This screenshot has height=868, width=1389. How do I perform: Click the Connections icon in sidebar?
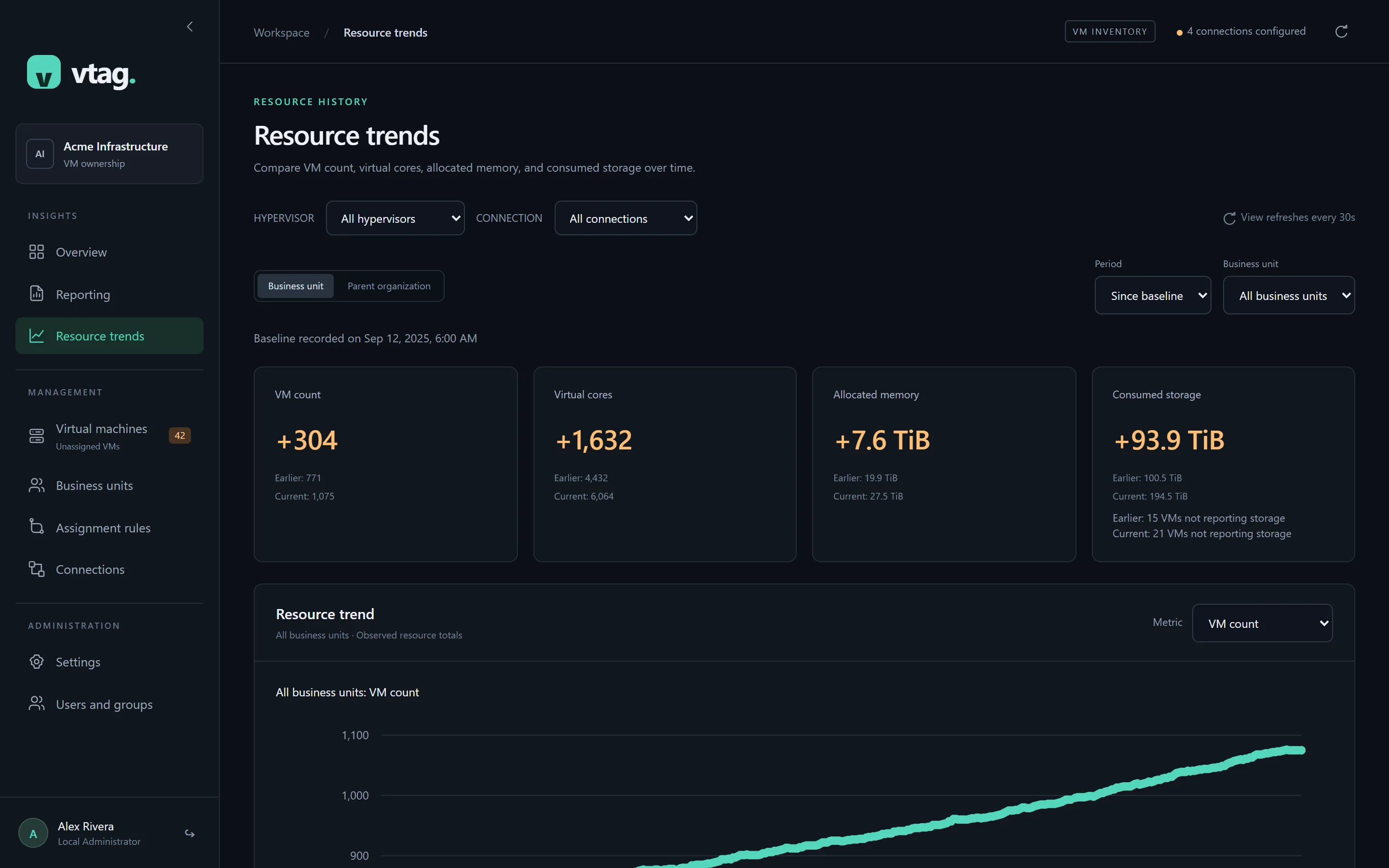tap(37, 569)
